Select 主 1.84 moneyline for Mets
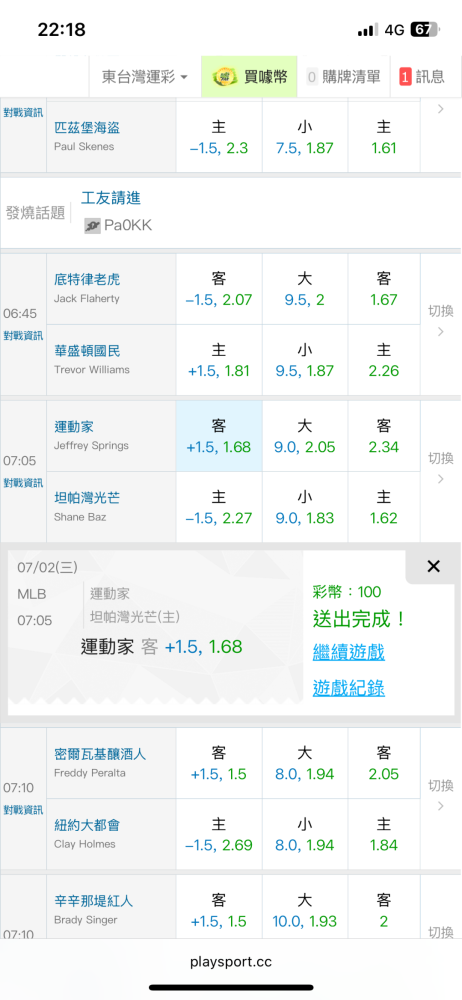The width and height of the screenshot is (462, 1000). (384, 834)
